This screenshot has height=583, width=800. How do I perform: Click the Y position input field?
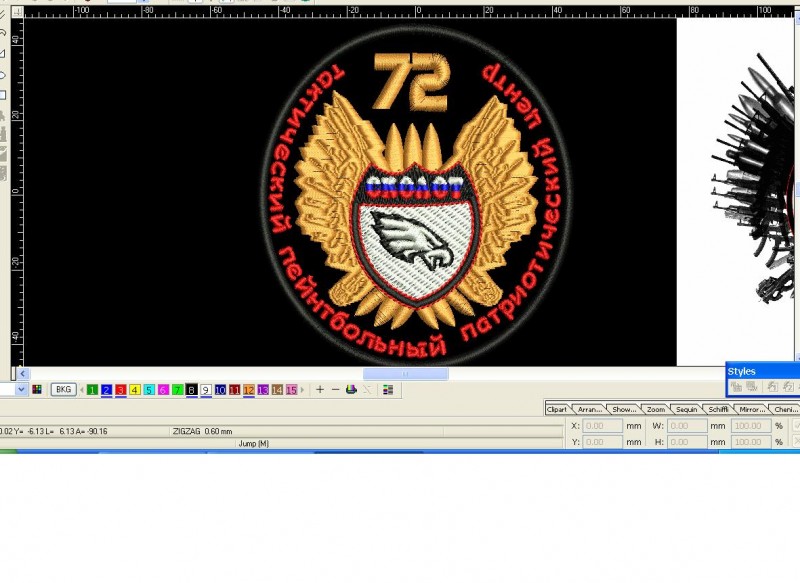pos(603,442)
